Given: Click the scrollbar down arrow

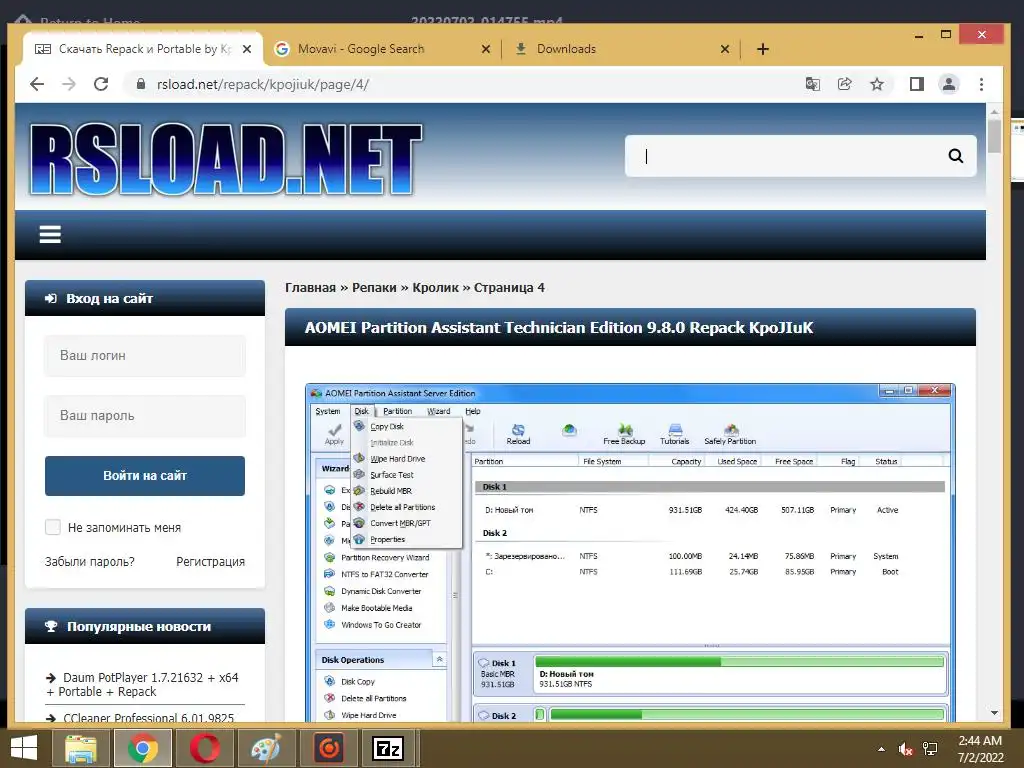Looking at the screenshot, I should coord(994,713).
